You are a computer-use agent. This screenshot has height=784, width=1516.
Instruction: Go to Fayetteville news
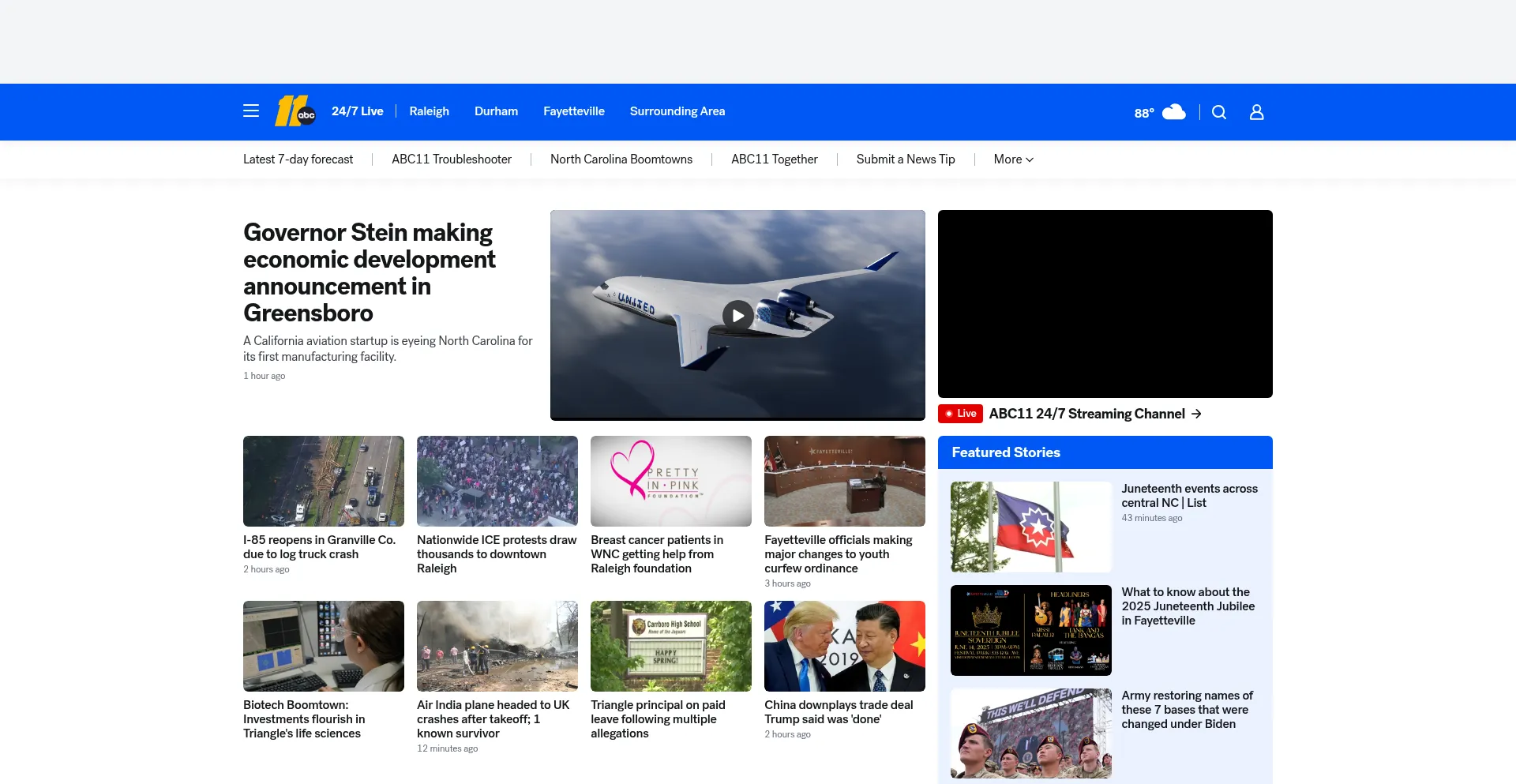[574, 111]
